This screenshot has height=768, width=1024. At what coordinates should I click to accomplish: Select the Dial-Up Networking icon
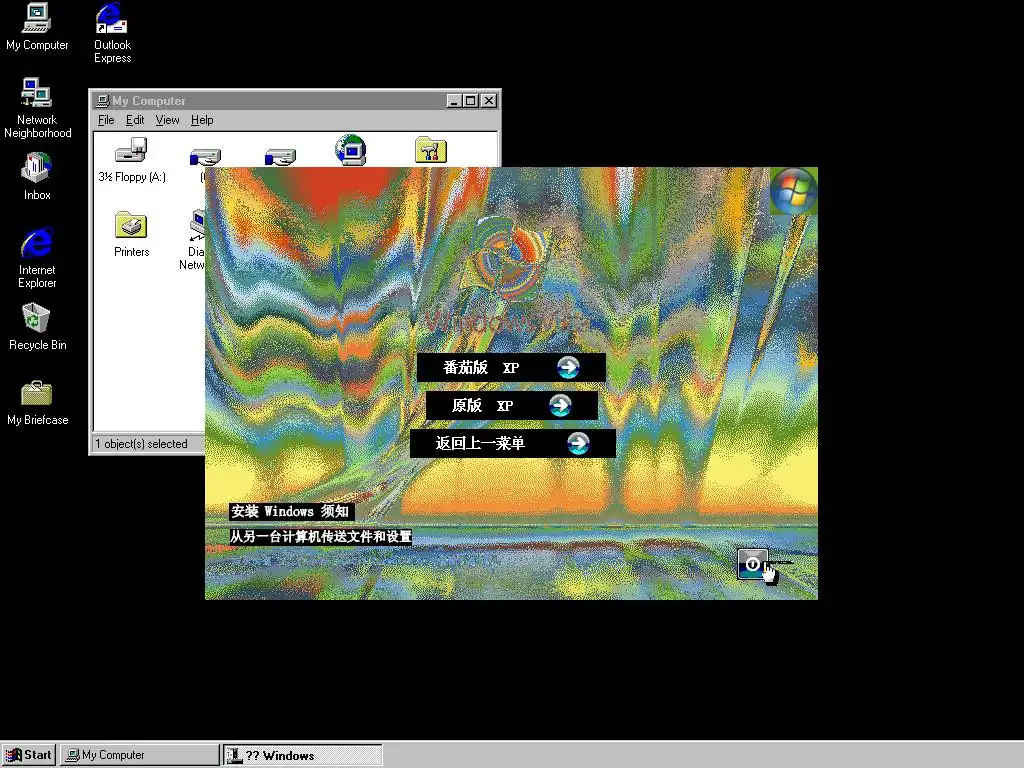pyautogui.click(x=195, y=240)
